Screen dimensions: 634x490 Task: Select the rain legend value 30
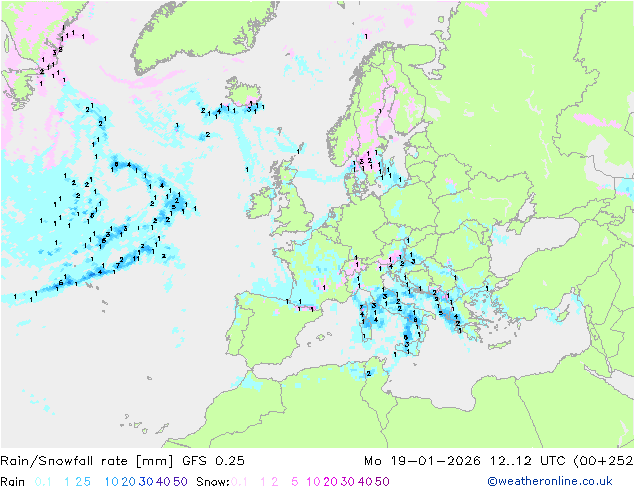pos(146,482)
